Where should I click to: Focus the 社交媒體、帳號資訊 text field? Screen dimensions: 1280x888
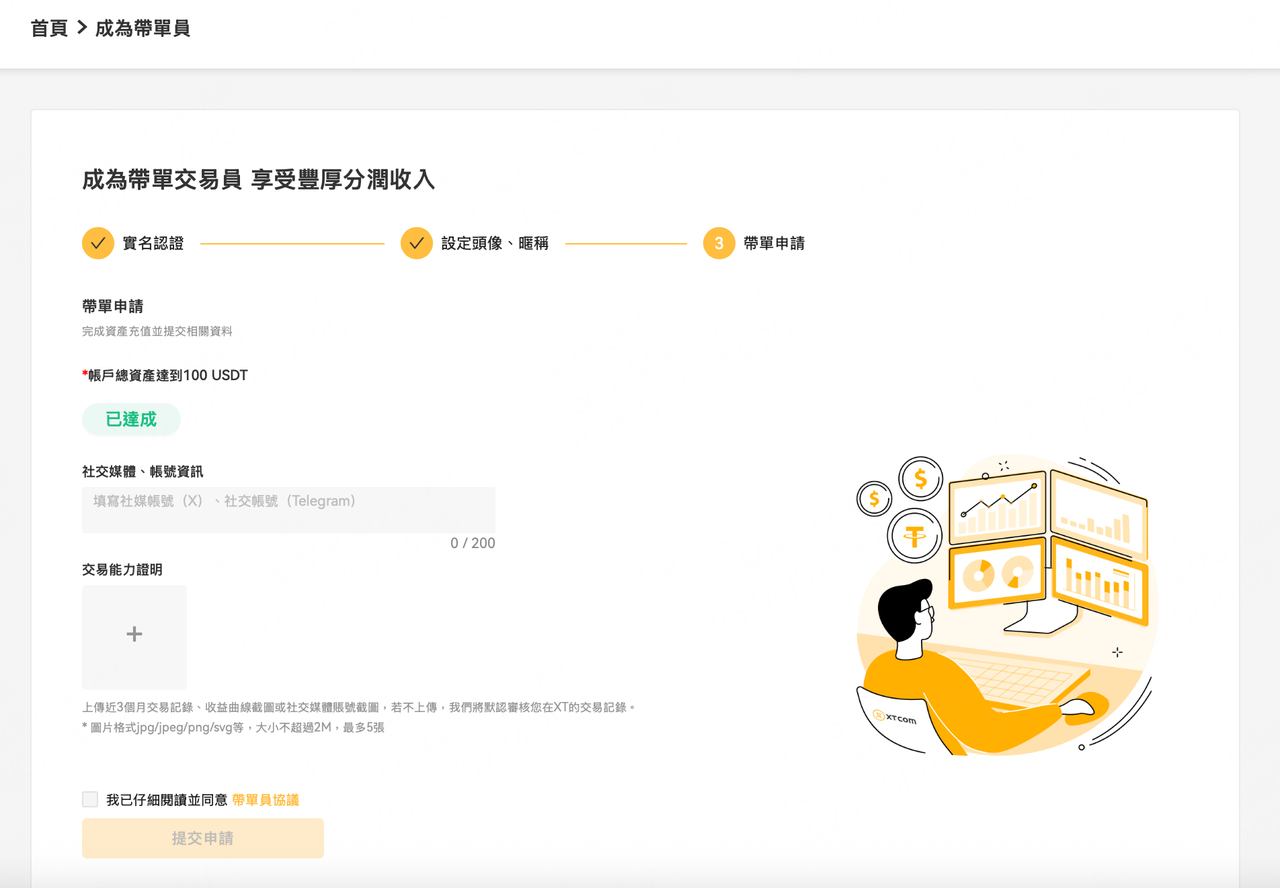click(x=289, y=510)
